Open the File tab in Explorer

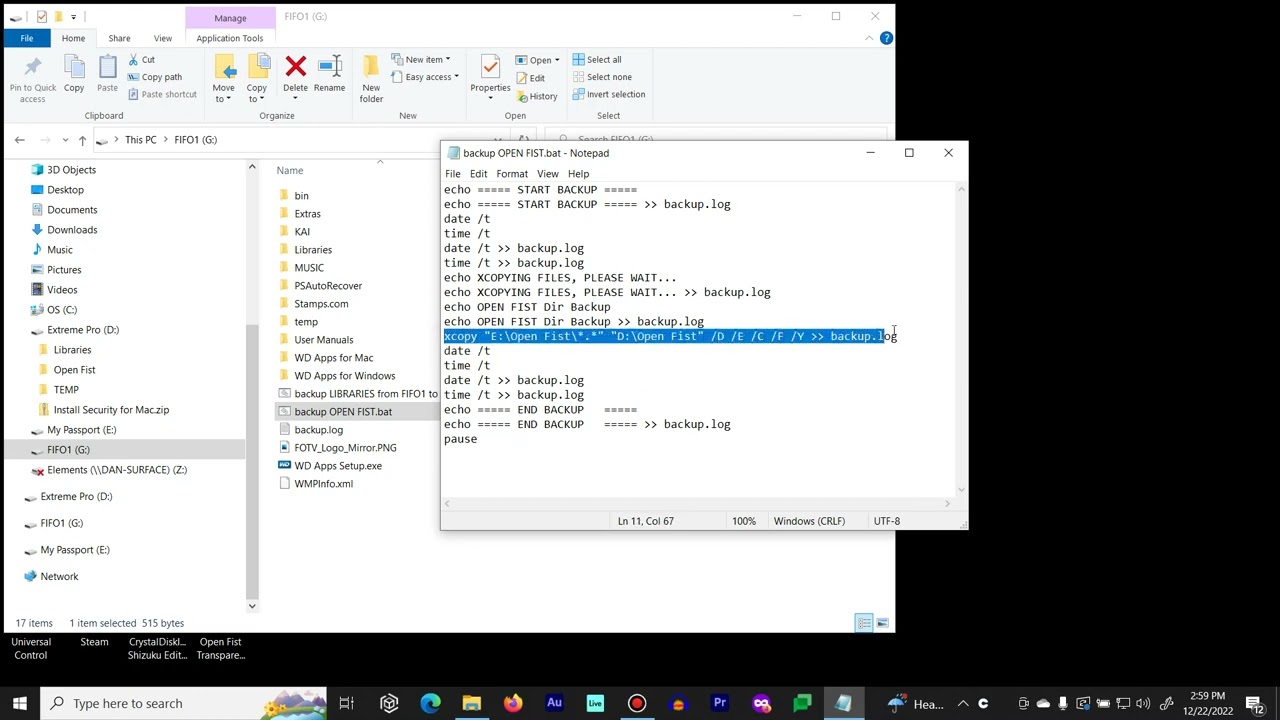(x=27, y=38)
